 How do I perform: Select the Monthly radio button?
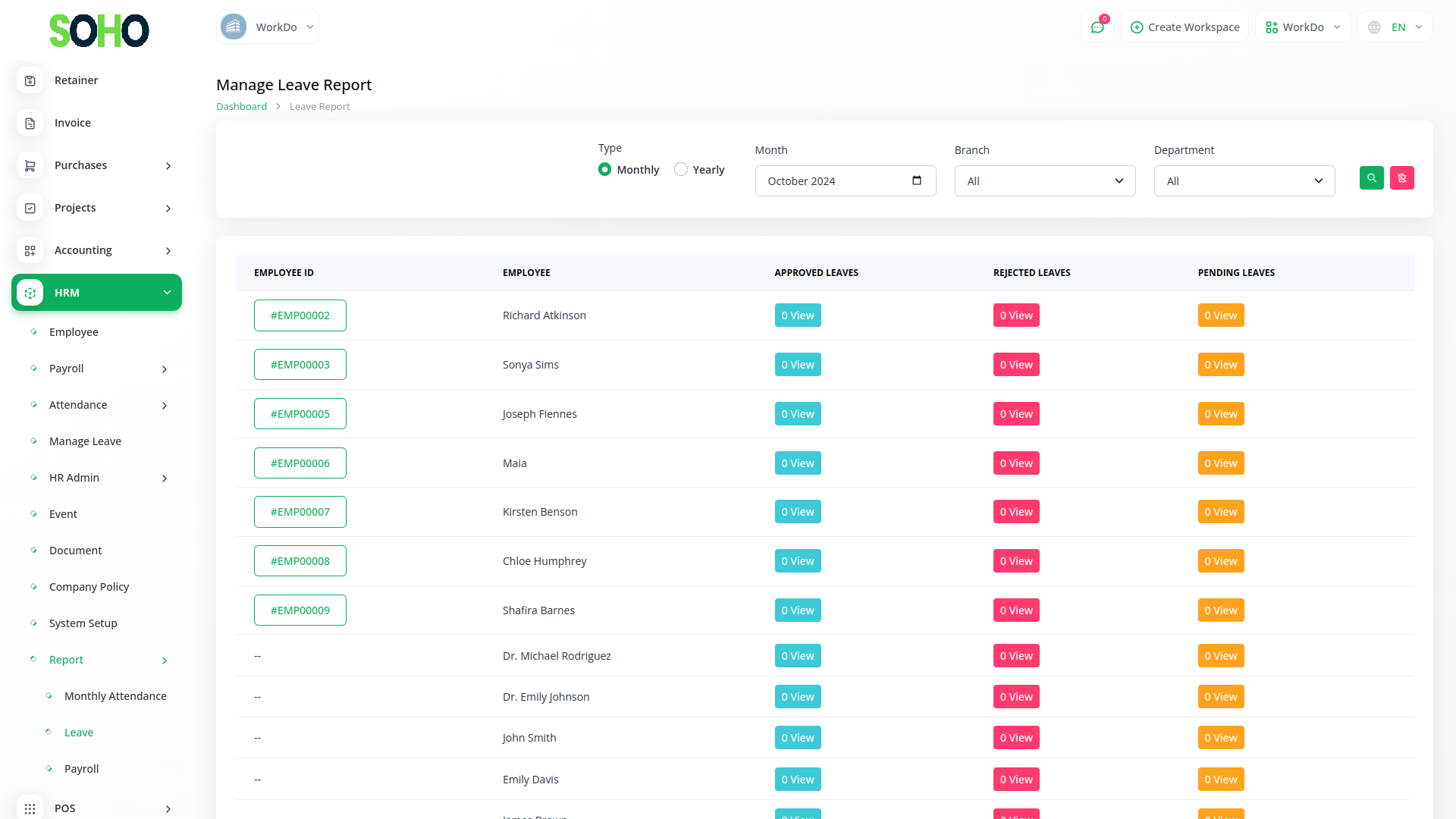pyautogui.click(x=604, y=169)
